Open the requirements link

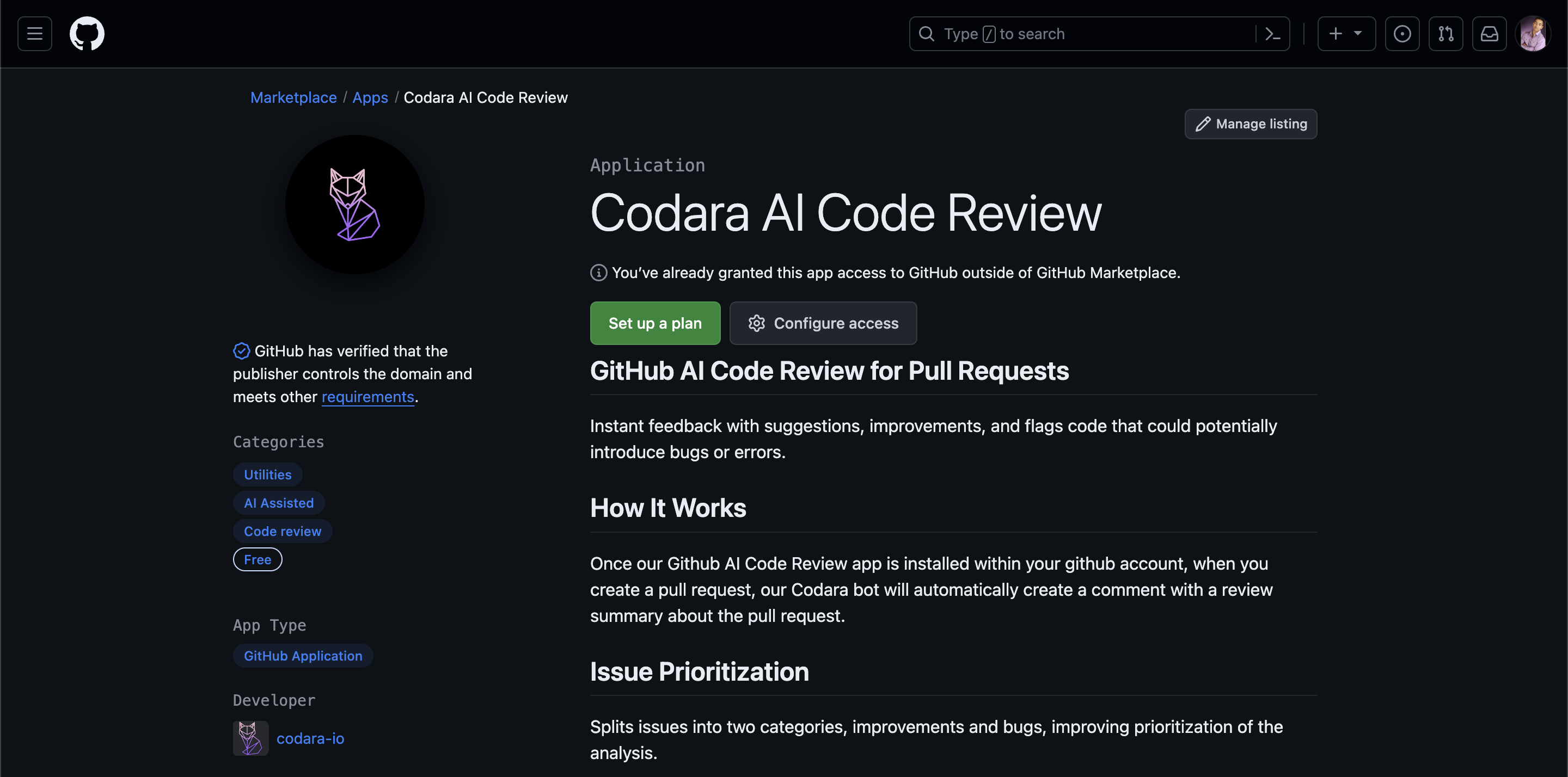pos(367,397)
